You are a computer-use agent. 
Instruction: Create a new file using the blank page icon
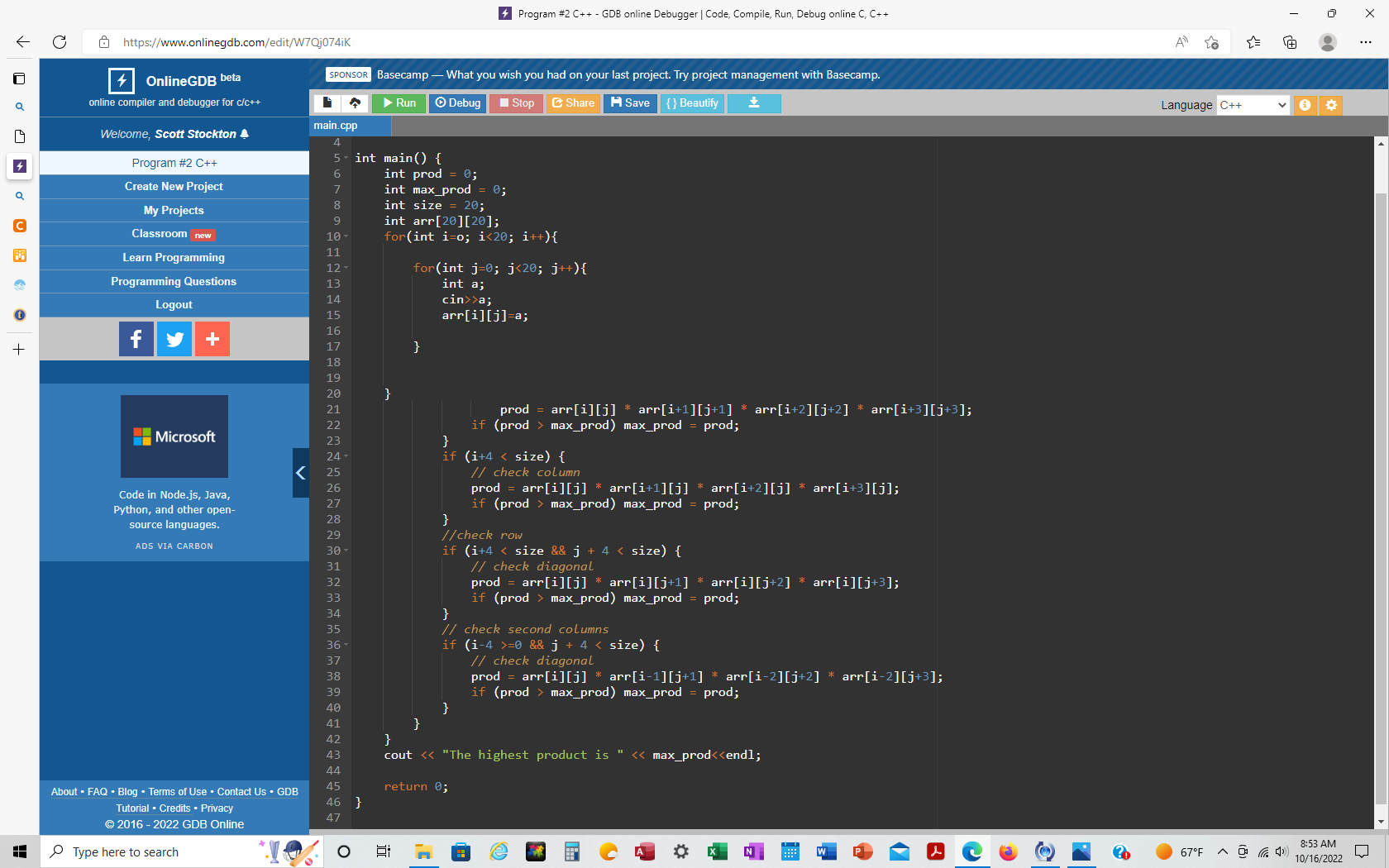tap(327, 103)
